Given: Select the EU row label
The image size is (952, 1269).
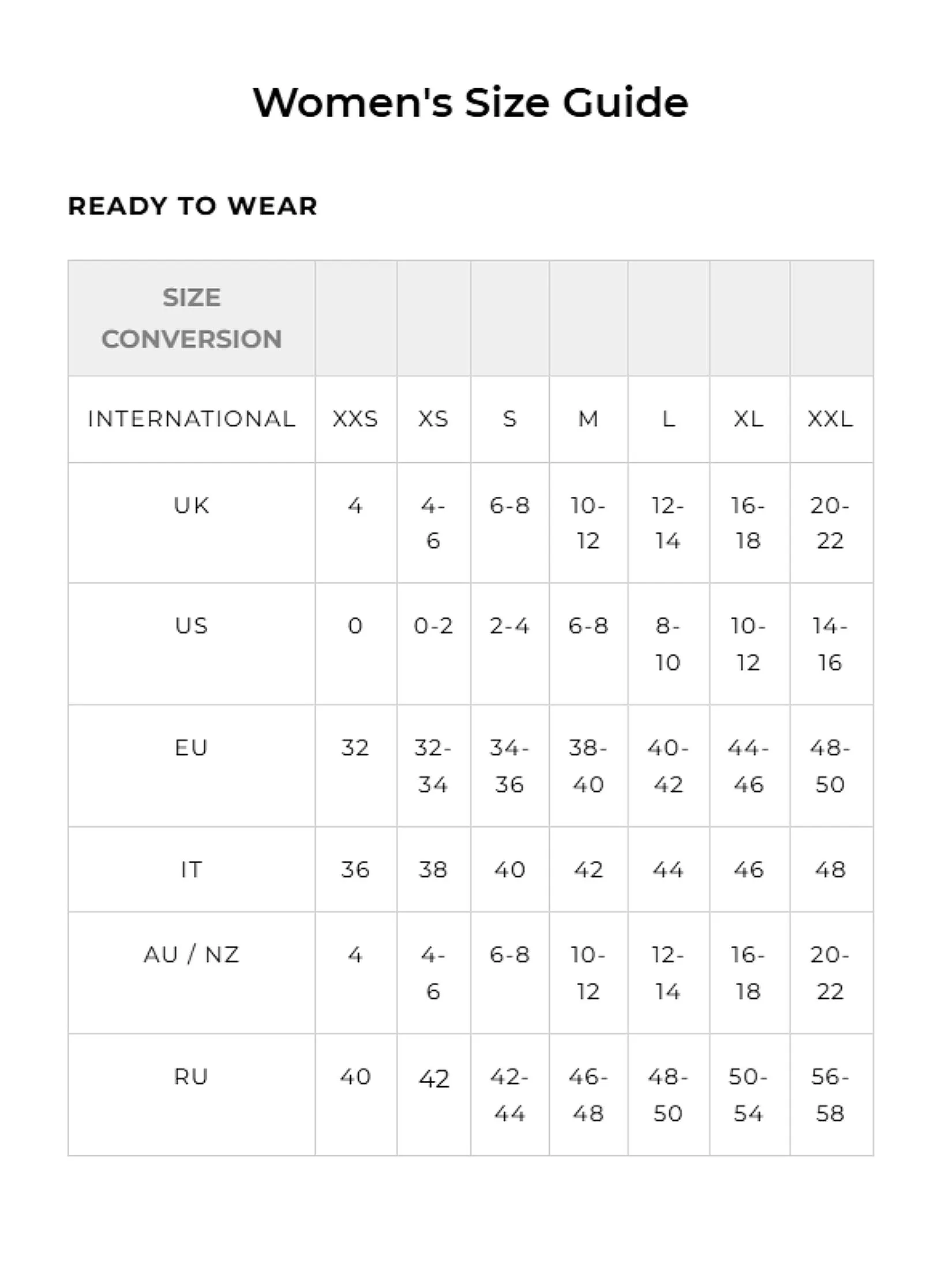Looking at the screenshot, I should [x=192, y=748].
